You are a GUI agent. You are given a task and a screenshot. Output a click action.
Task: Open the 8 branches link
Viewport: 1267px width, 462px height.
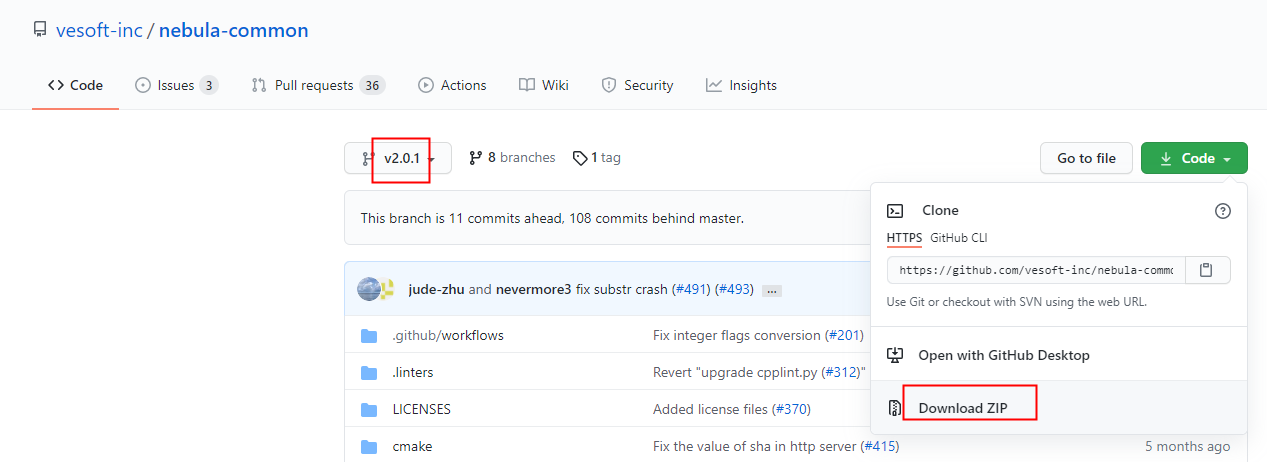[512, 158]
